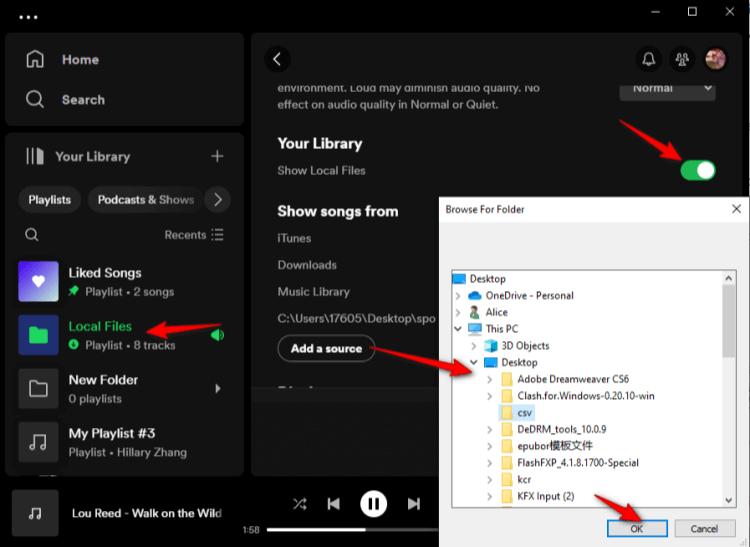Select Downloads source row
This screenshot has height=547, width=750.
[307, 265]
